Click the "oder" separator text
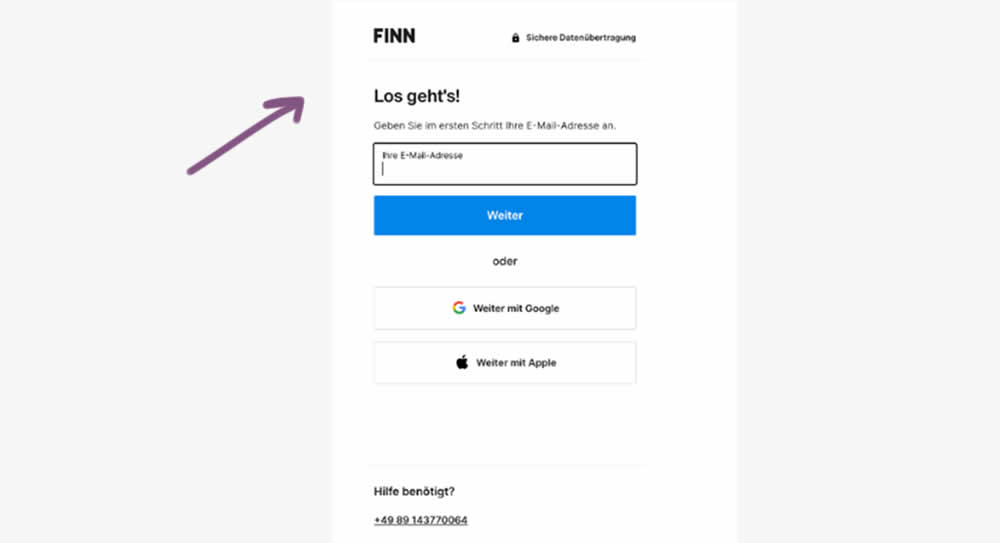 click(x=504, y=261)
